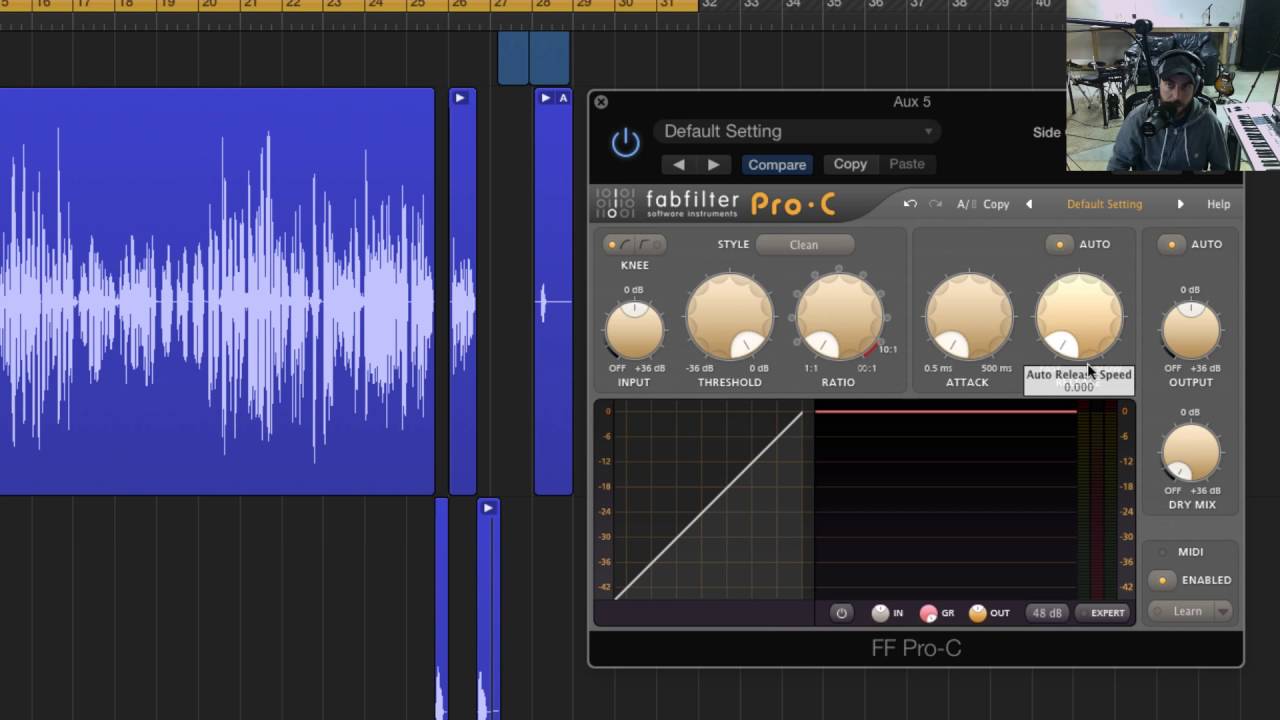The height and width of the screenshot is (720, 1280).
Task: Click bar 28 on the timeline ruler
Action: pos(542,5)
